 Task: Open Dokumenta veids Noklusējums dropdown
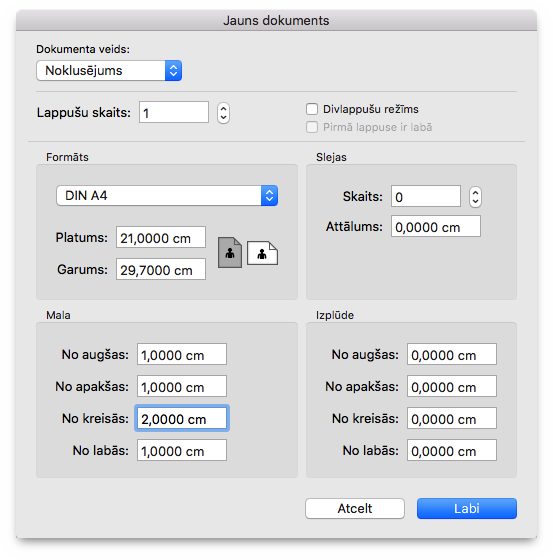point(109,70)
